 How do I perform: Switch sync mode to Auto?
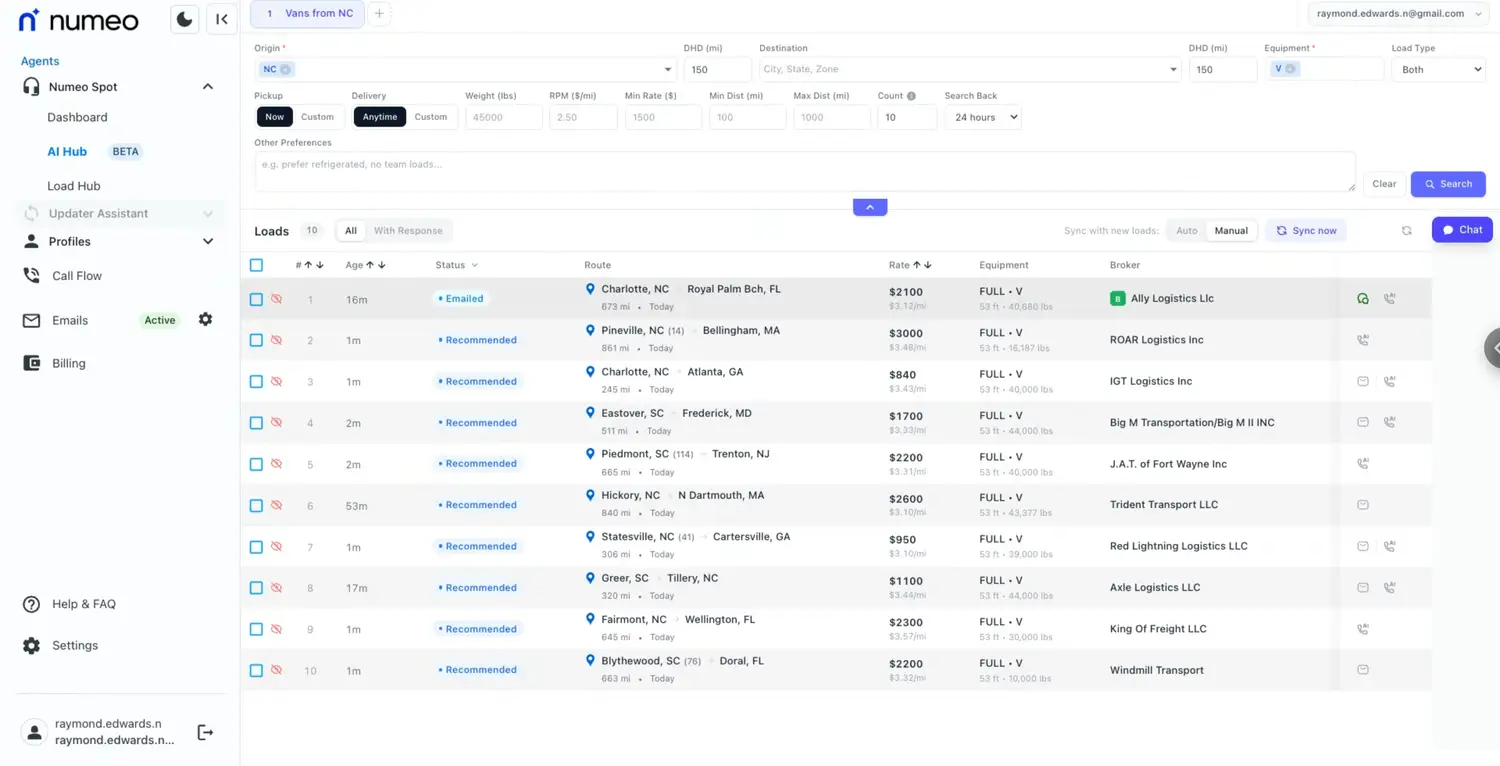pyautogui.click(x=1186, y=231)
